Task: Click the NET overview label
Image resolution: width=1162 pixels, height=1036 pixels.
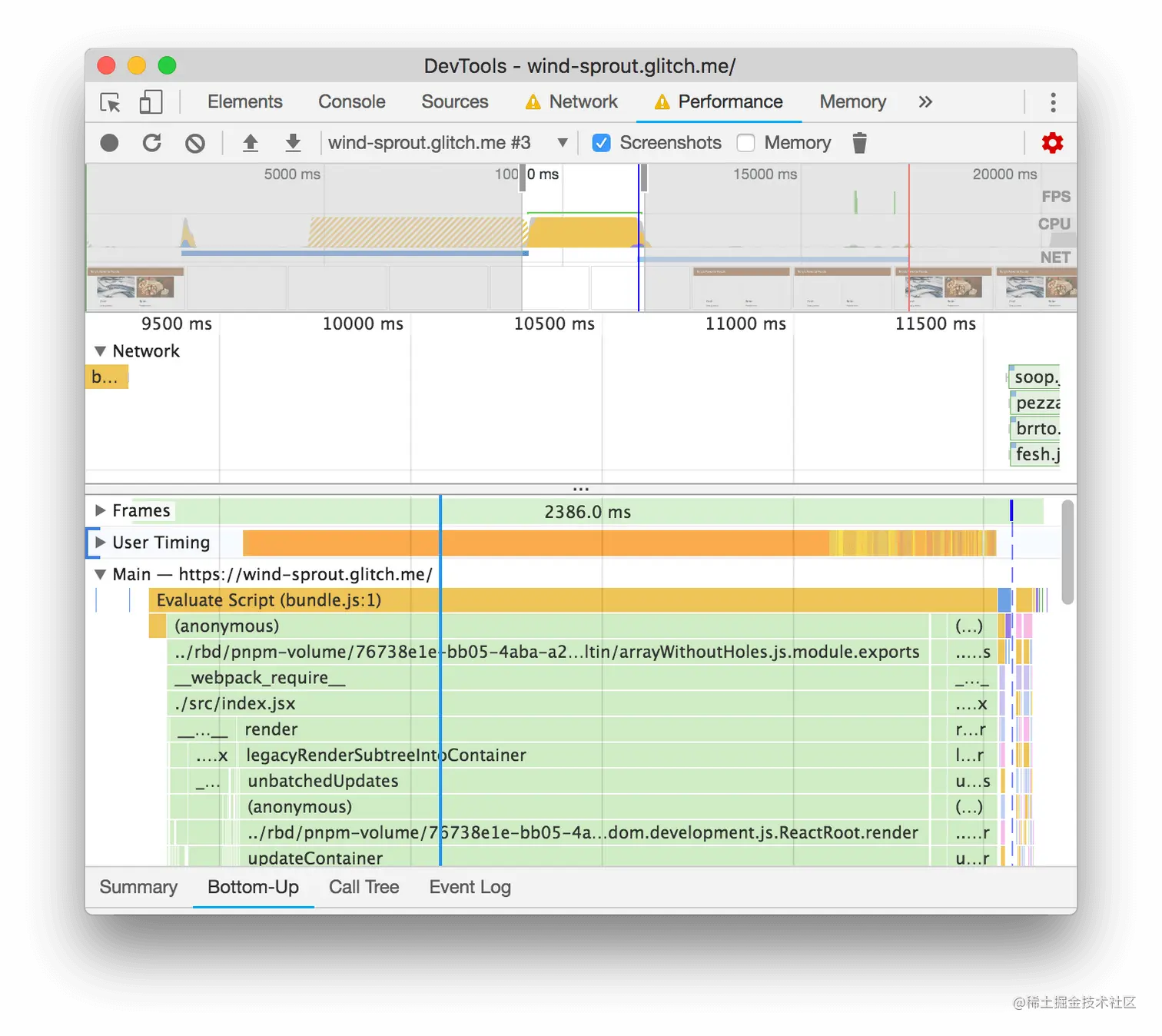Action: click(1055, 257)
